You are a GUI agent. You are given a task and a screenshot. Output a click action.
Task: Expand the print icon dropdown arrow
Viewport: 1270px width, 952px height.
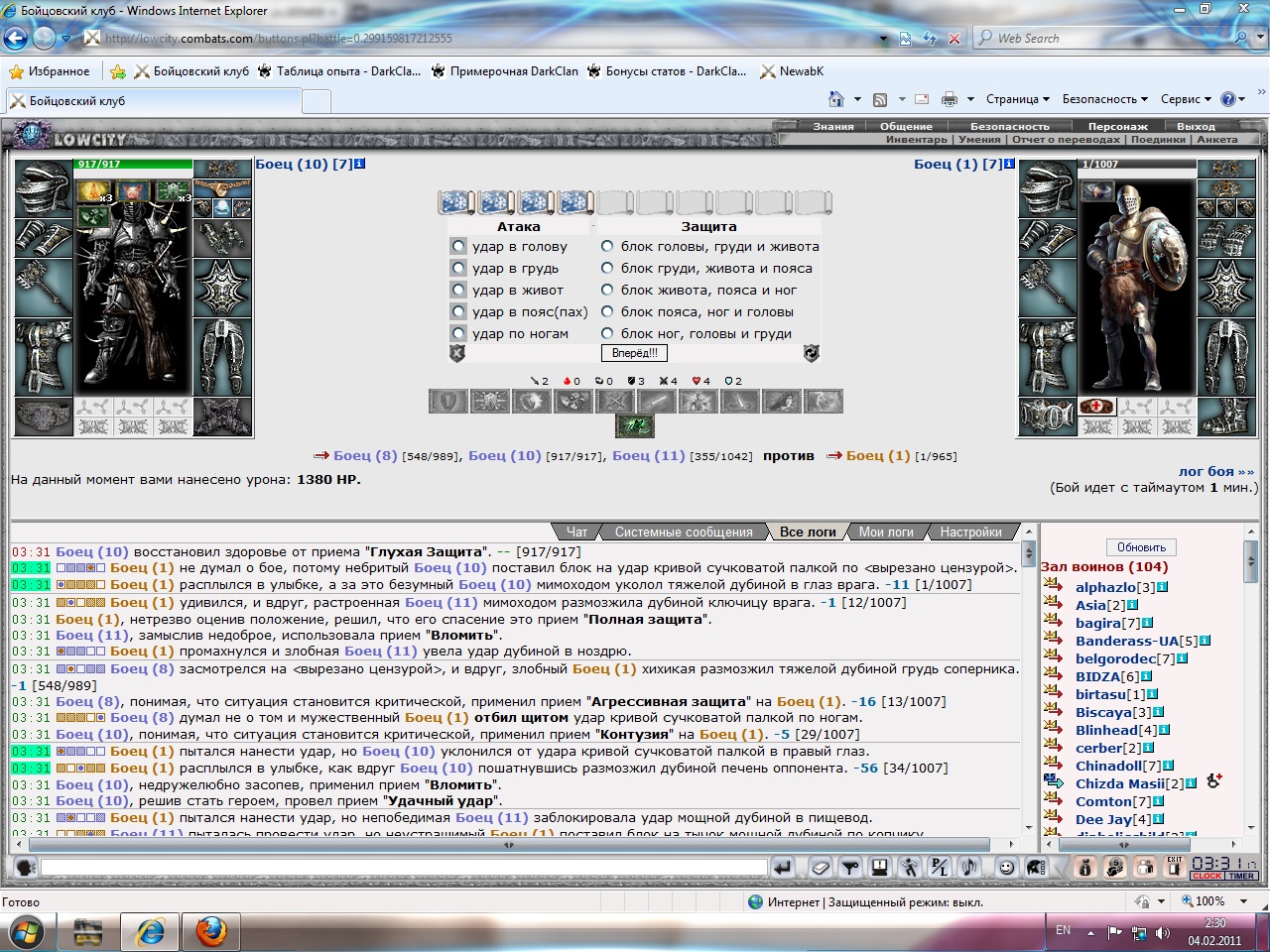970,99
